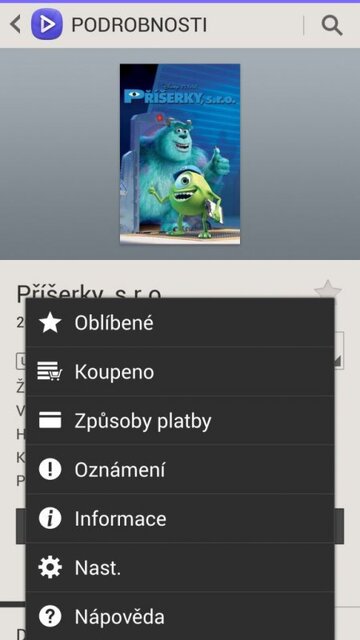Viewport: 360px width, 640px height.
Task: Click the cart list icon for Koupeno
Action: coord(50,371)
